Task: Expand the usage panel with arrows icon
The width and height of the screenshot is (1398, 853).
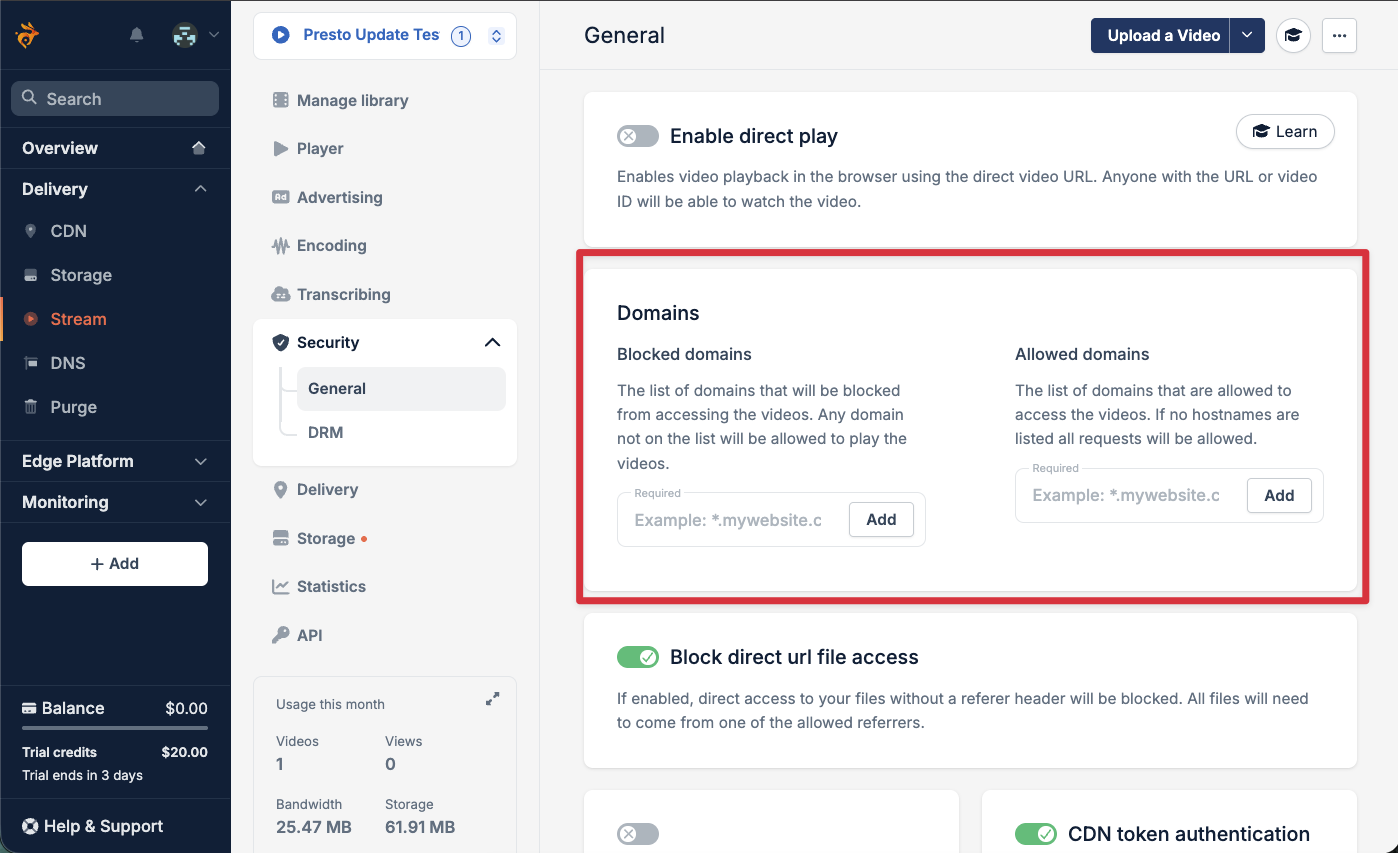Action: (x=492, y=700)
